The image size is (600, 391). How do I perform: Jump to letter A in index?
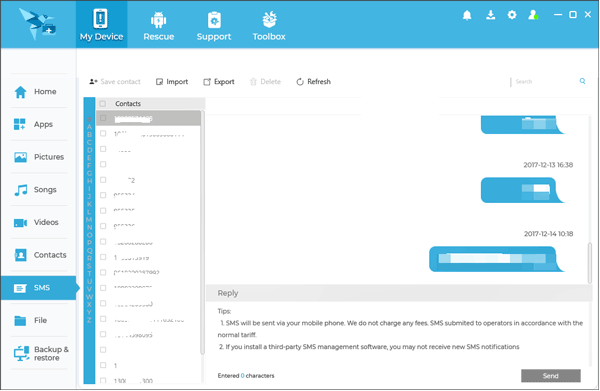tap(89, 127)
